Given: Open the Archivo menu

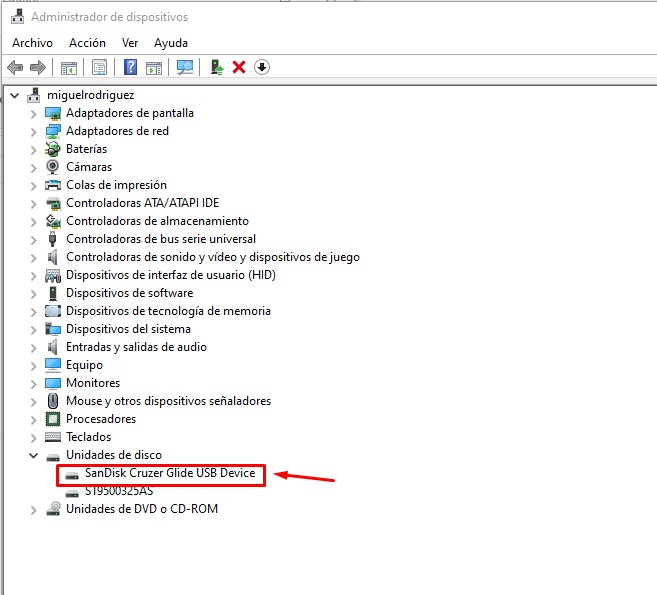Looking at the screenshot, I should pyautogui.click(x=32, y=43).
